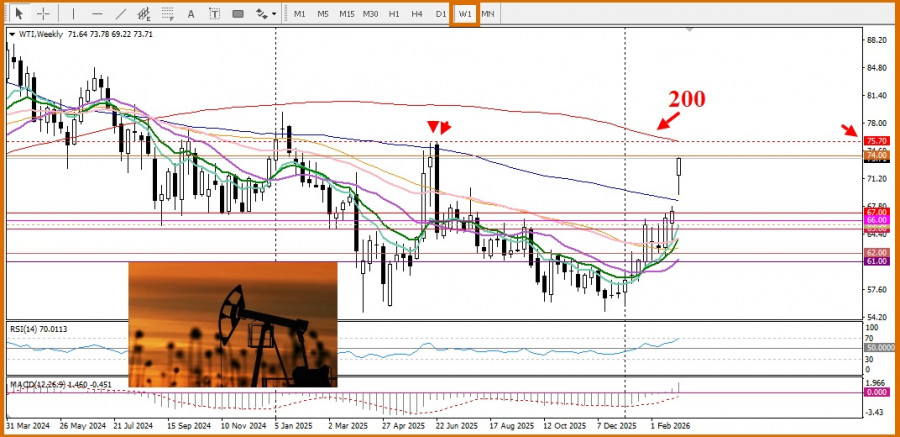
Task: Toggle the H1 timeframe
Action: point(394,14)
